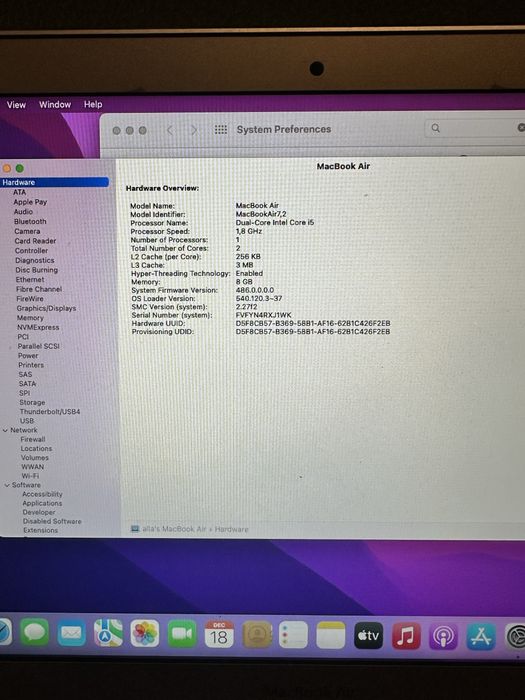Launch Maps from the Dock
This screenshot has height=700, width=525.
coord(108,633)
